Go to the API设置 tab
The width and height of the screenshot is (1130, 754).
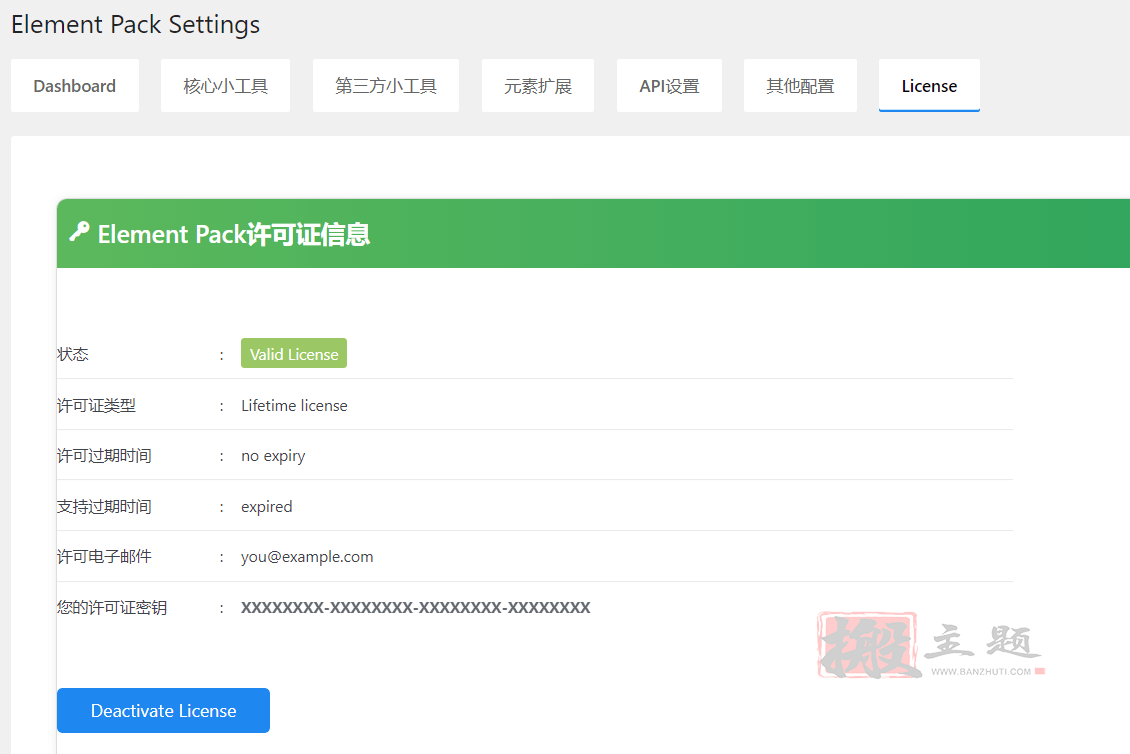(x=669, y=86)
